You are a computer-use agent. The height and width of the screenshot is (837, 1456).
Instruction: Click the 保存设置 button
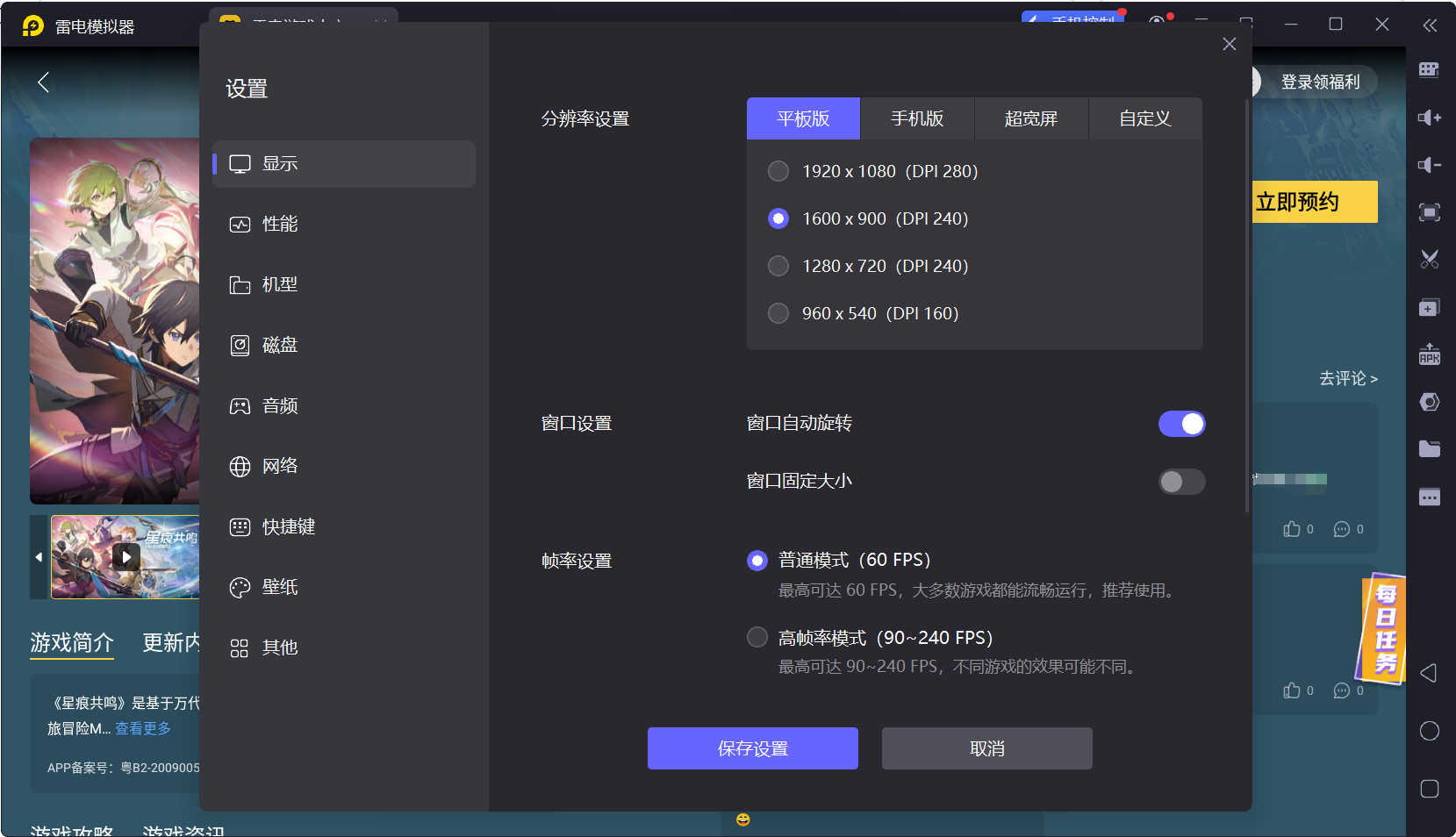pyautogui.click(x=753, y=748)
